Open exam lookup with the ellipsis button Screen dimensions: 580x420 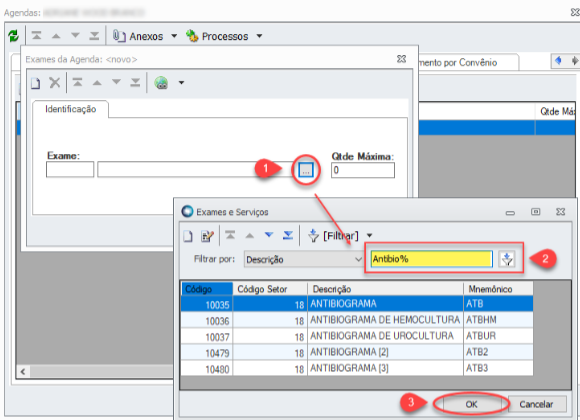tap(306, 170)
